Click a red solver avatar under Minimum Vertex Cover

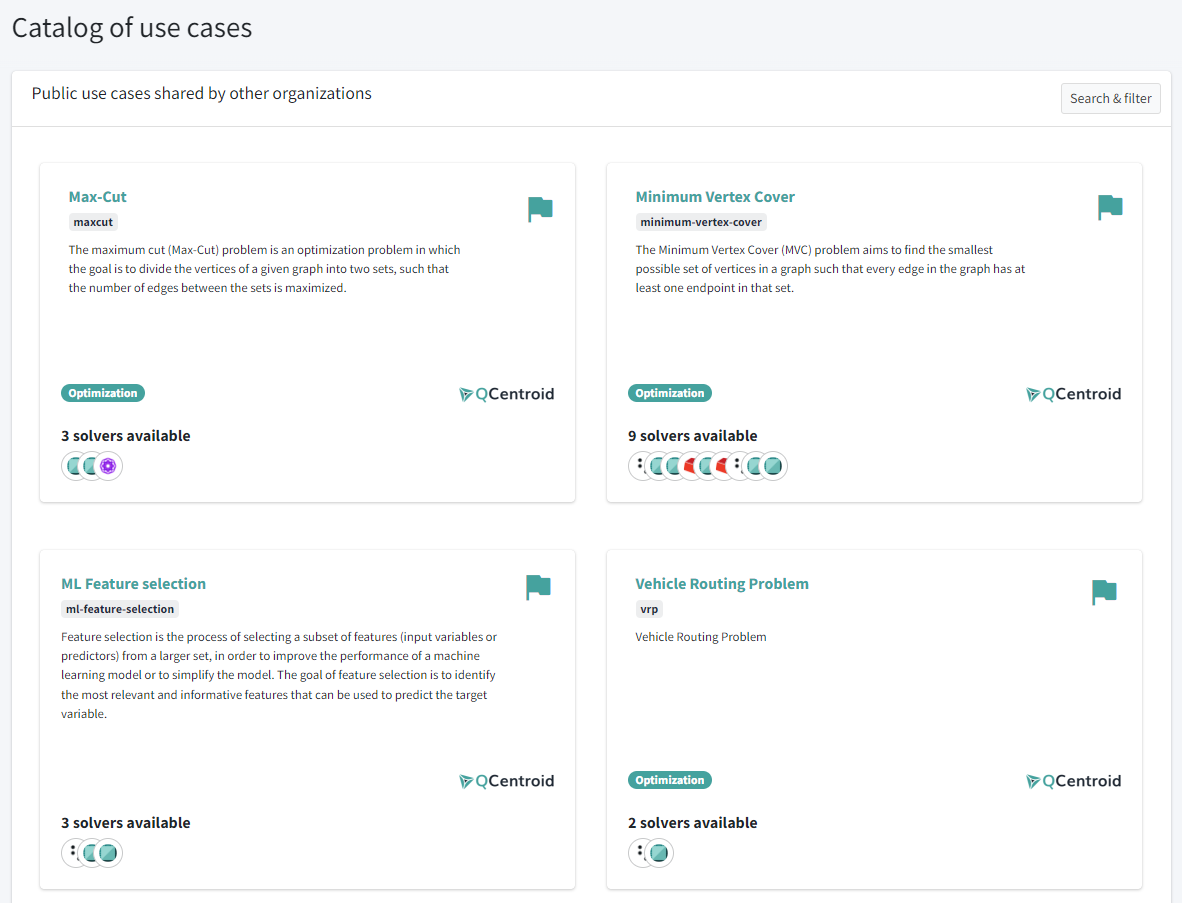692,465
